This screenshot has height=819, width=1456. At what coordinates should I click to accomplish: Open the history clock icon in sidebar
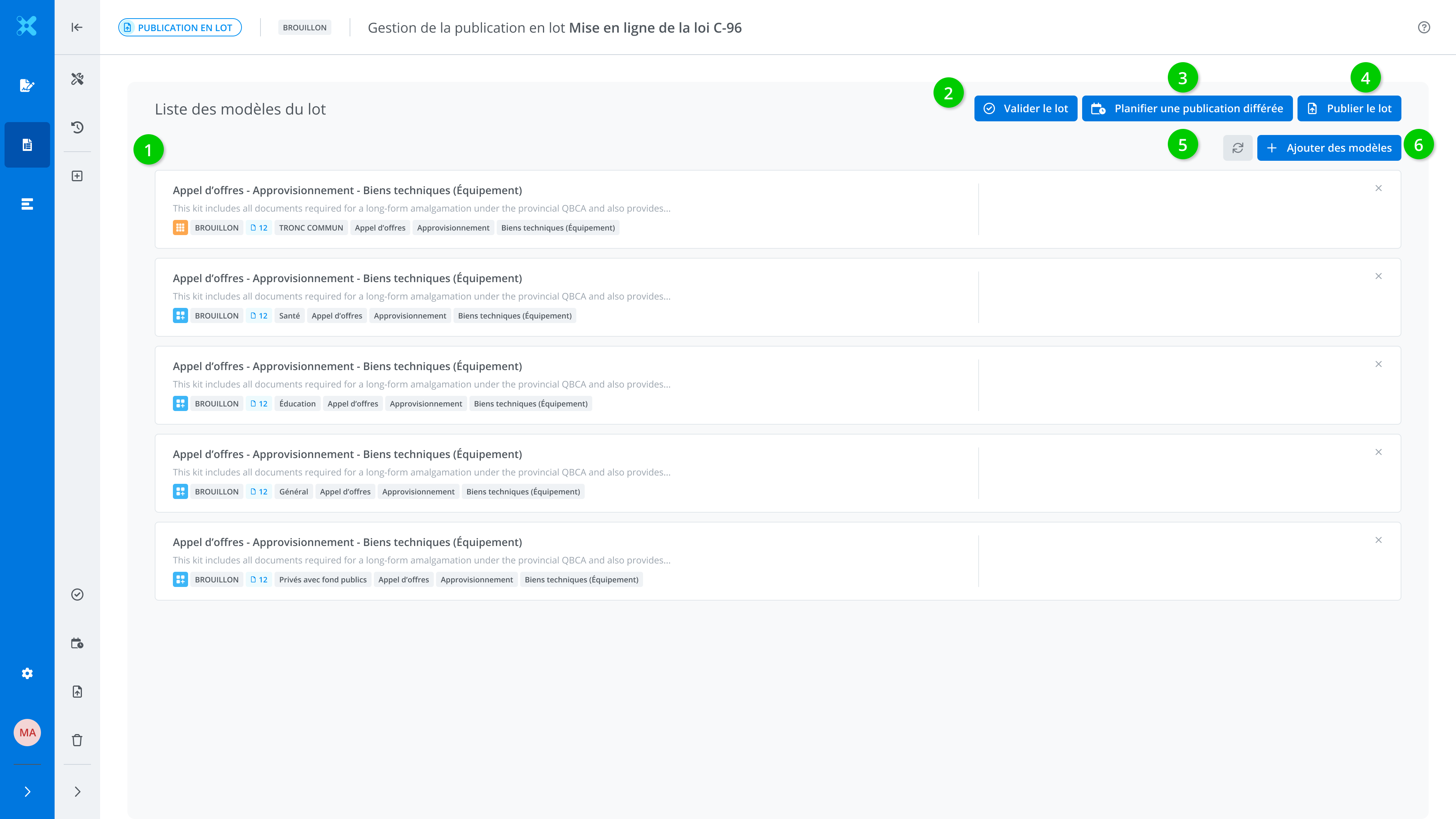pos(77,127)
